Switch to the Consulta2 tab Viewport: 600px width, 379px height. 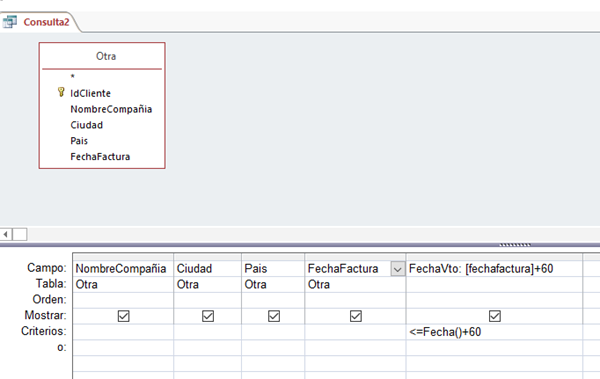46,22
